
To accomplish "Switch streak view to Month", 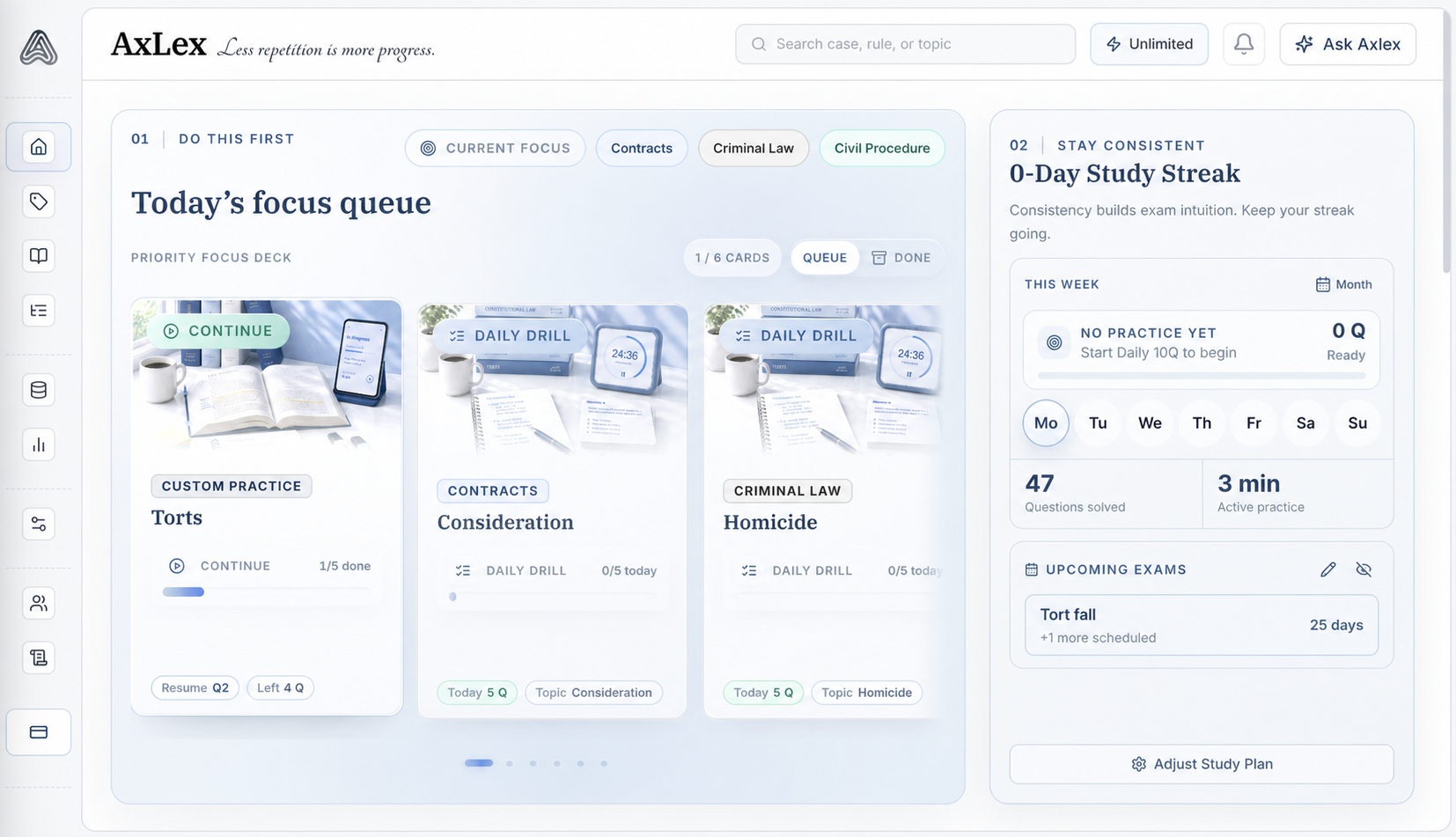I will 1344,284.
